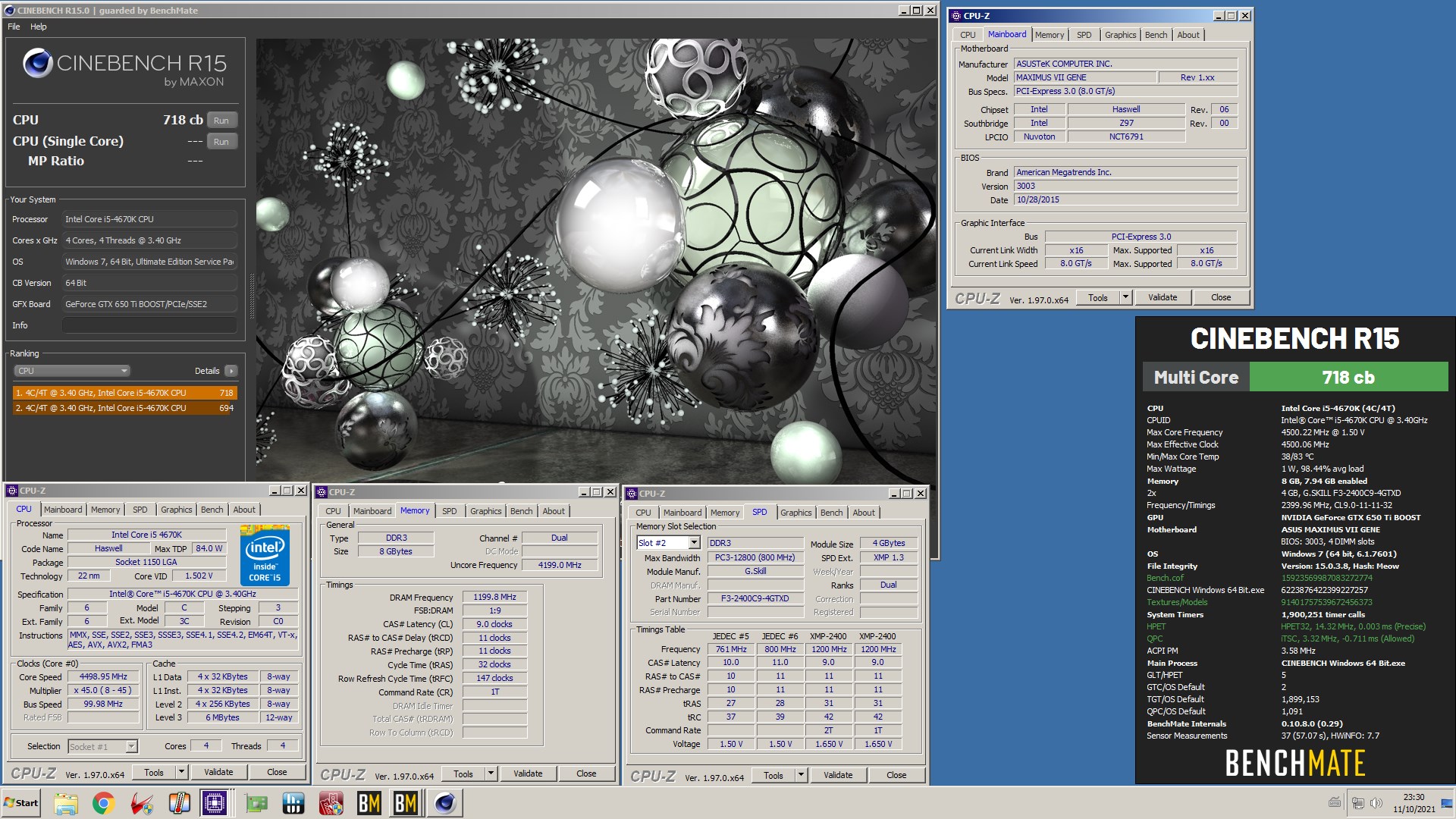The image size is (1456, 819).
Task: Click the CPU-Z SPD window title icon
Action: 631,494
